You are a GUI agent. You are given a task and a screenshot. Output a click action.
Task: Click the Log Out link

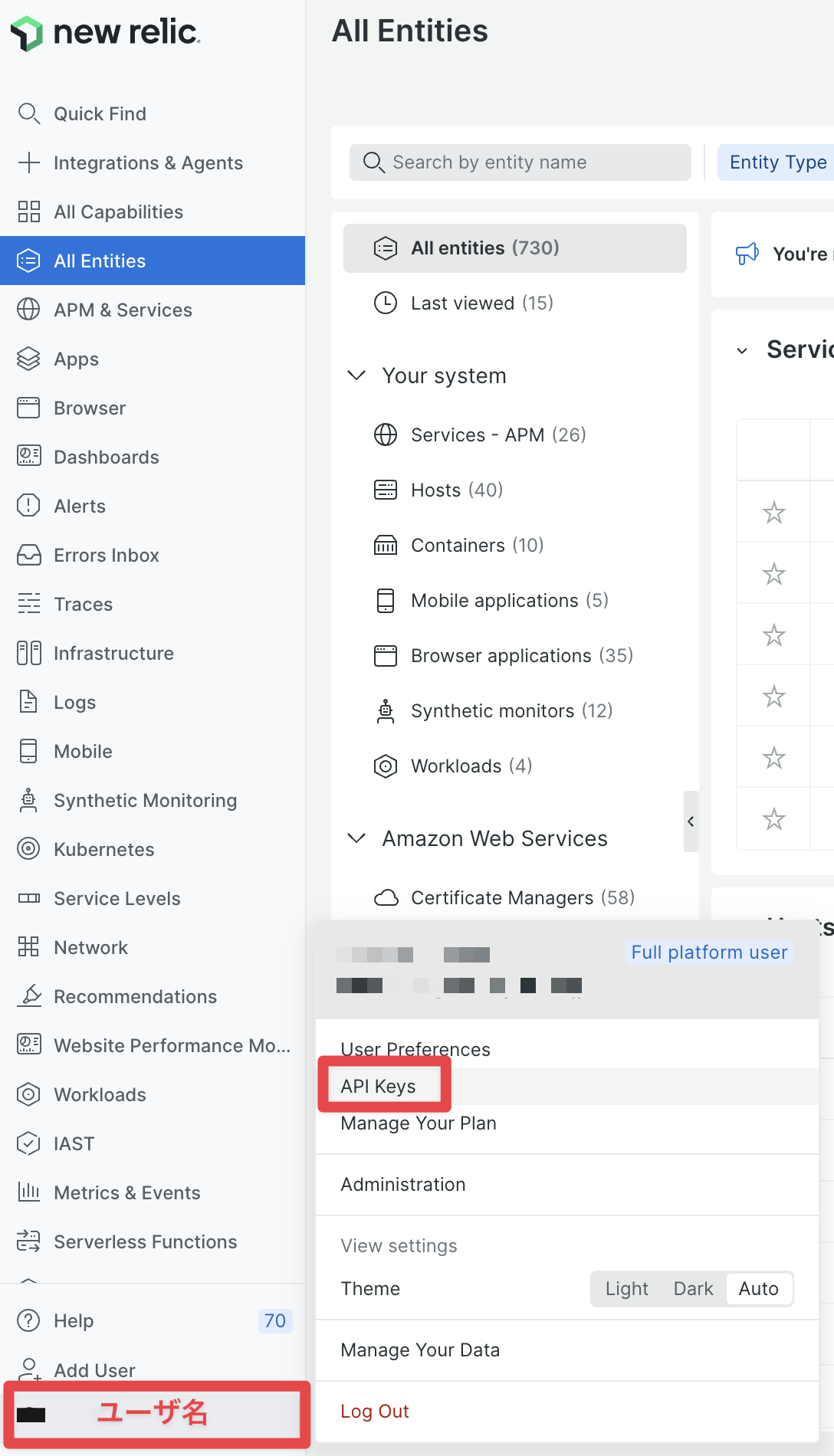[375, 1412]
